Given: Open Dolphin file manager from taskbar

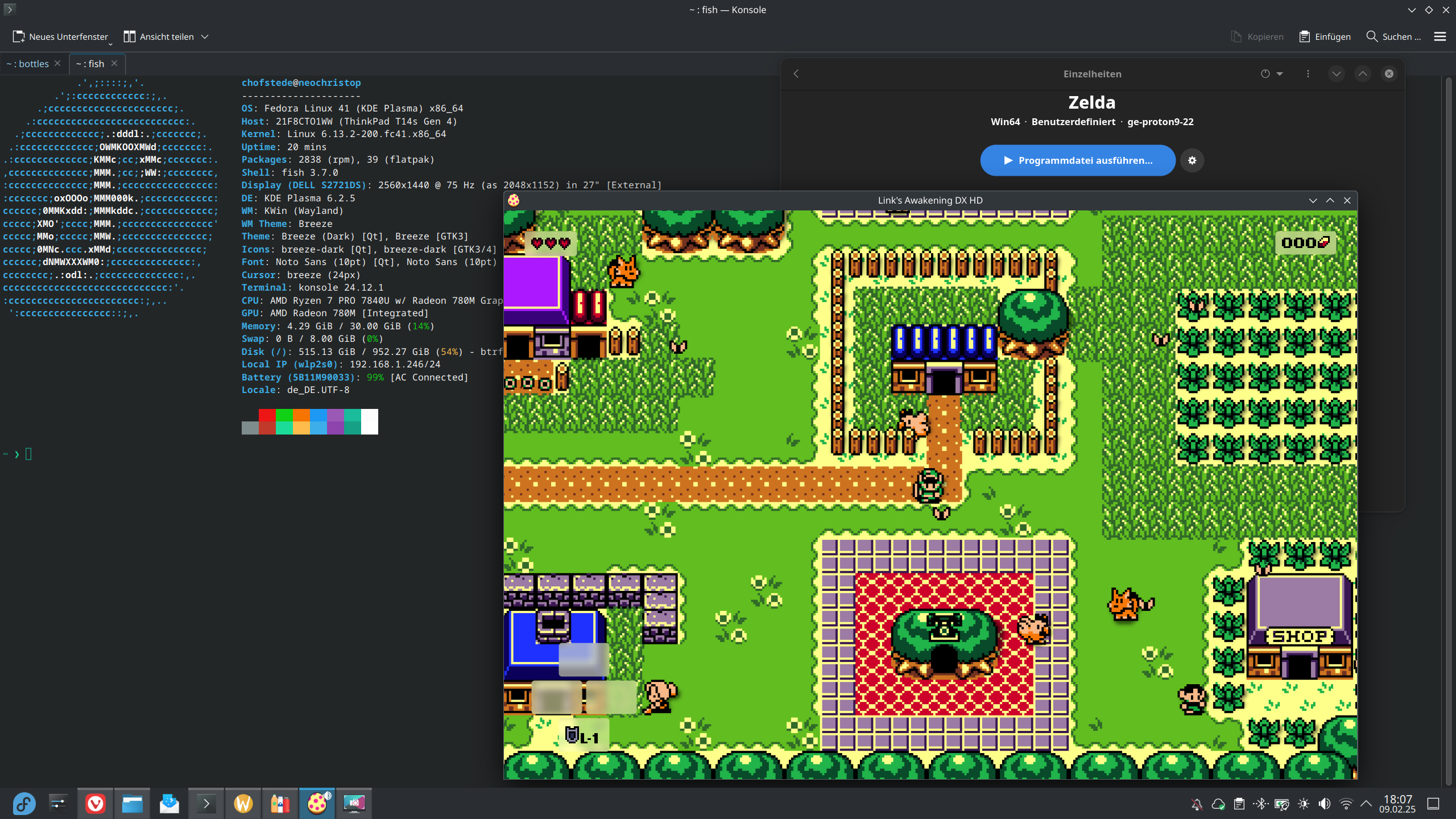Looking at the screenshot, I should (132, 804).
